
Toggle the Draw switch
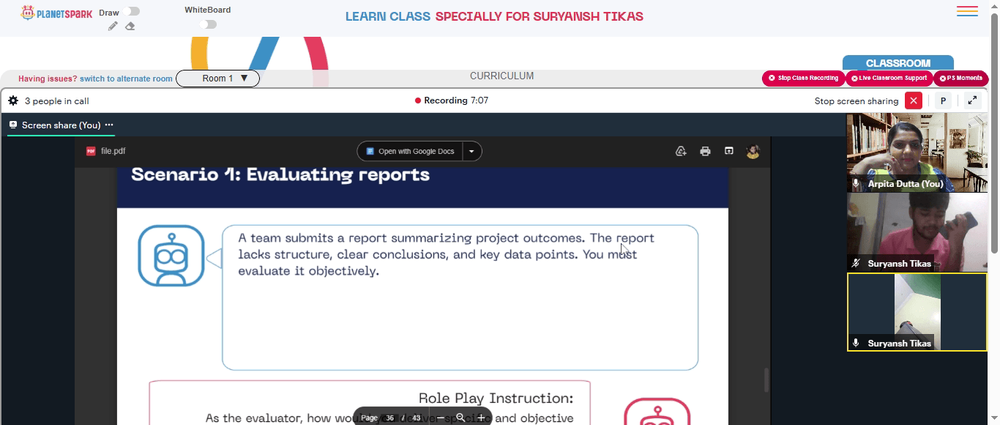pyautogui.click(x=133, y=11)
